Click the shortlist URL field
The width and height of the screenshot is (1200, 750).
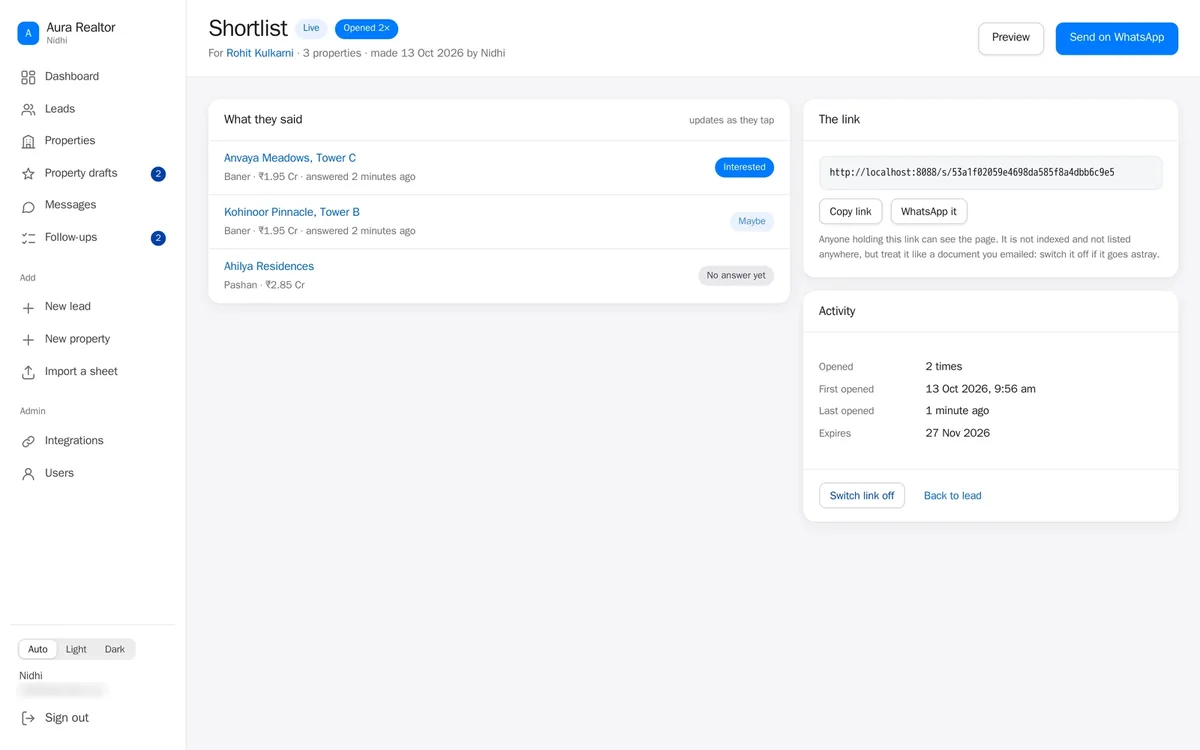991,173
